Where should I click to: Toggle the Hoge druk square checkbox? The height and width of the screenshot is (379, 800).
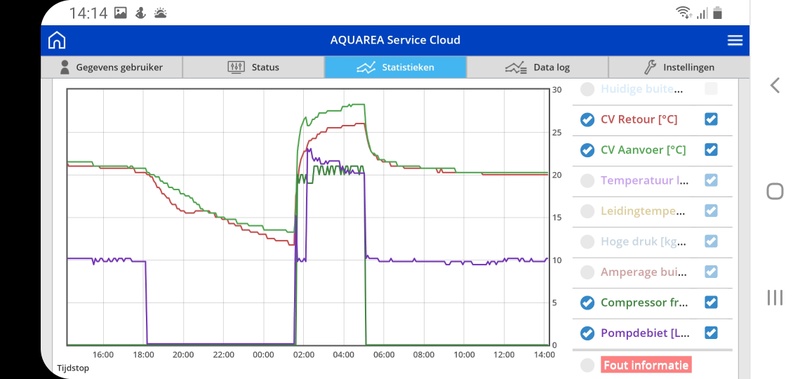point(711,241)
